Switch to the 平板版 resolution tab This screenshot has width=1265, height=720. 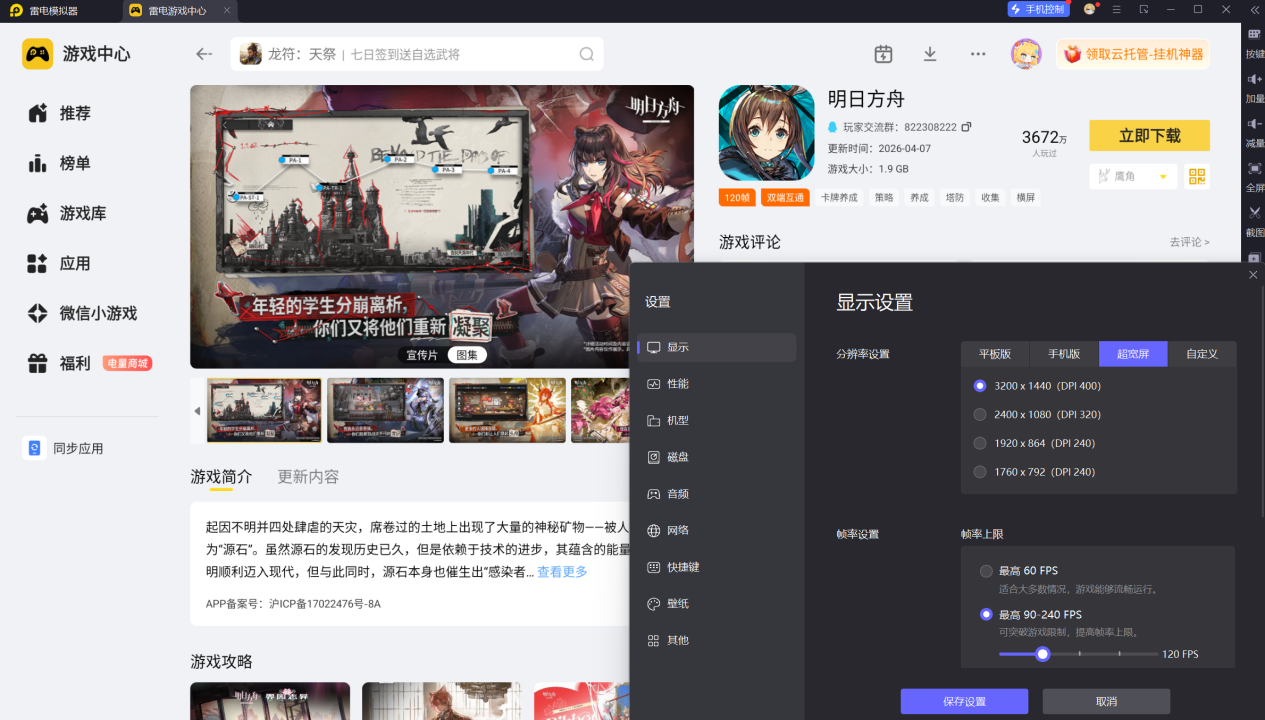click(x=995, y=354)
